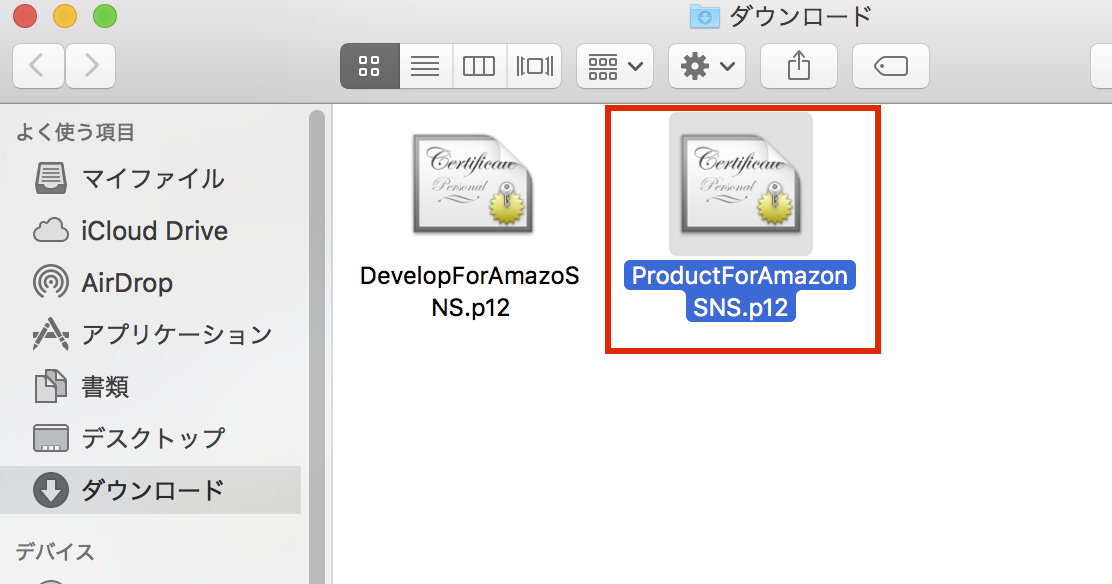The height and width of the screenshot is (584, 1112).
Task: Open AirDrop in the sidebar
Action: 127,283
